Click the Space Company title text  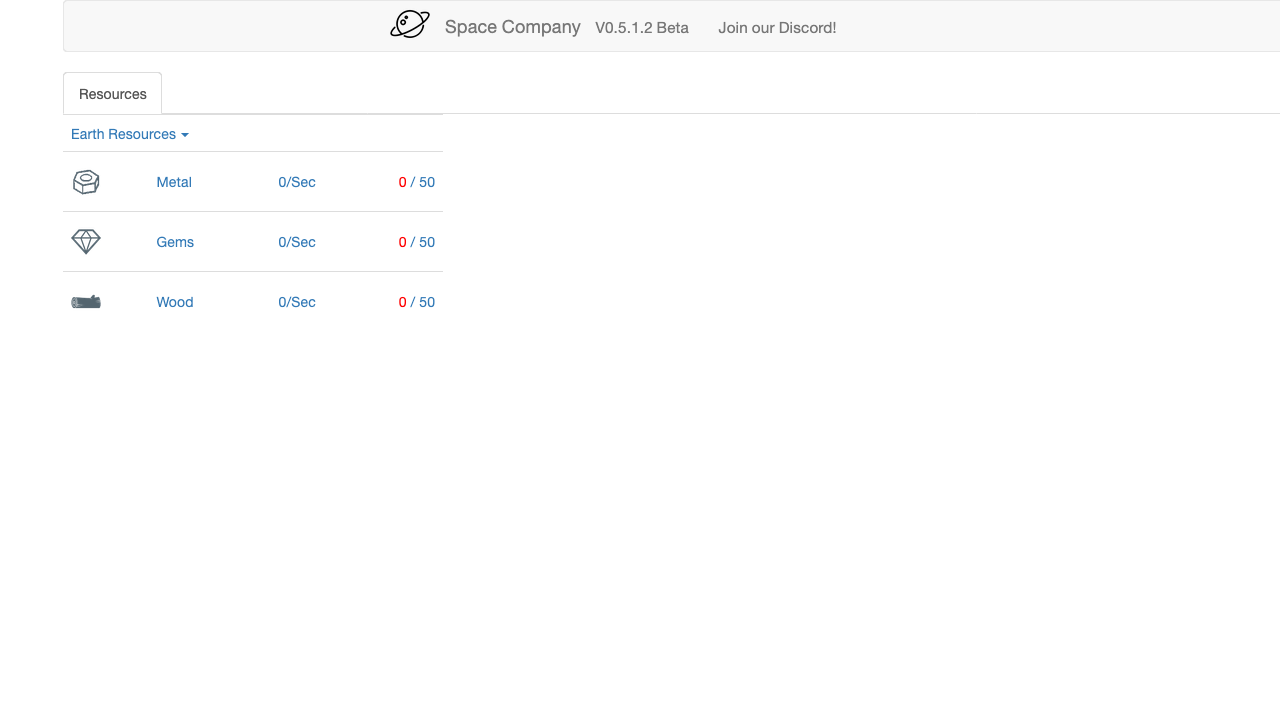(x=512, y=27)
